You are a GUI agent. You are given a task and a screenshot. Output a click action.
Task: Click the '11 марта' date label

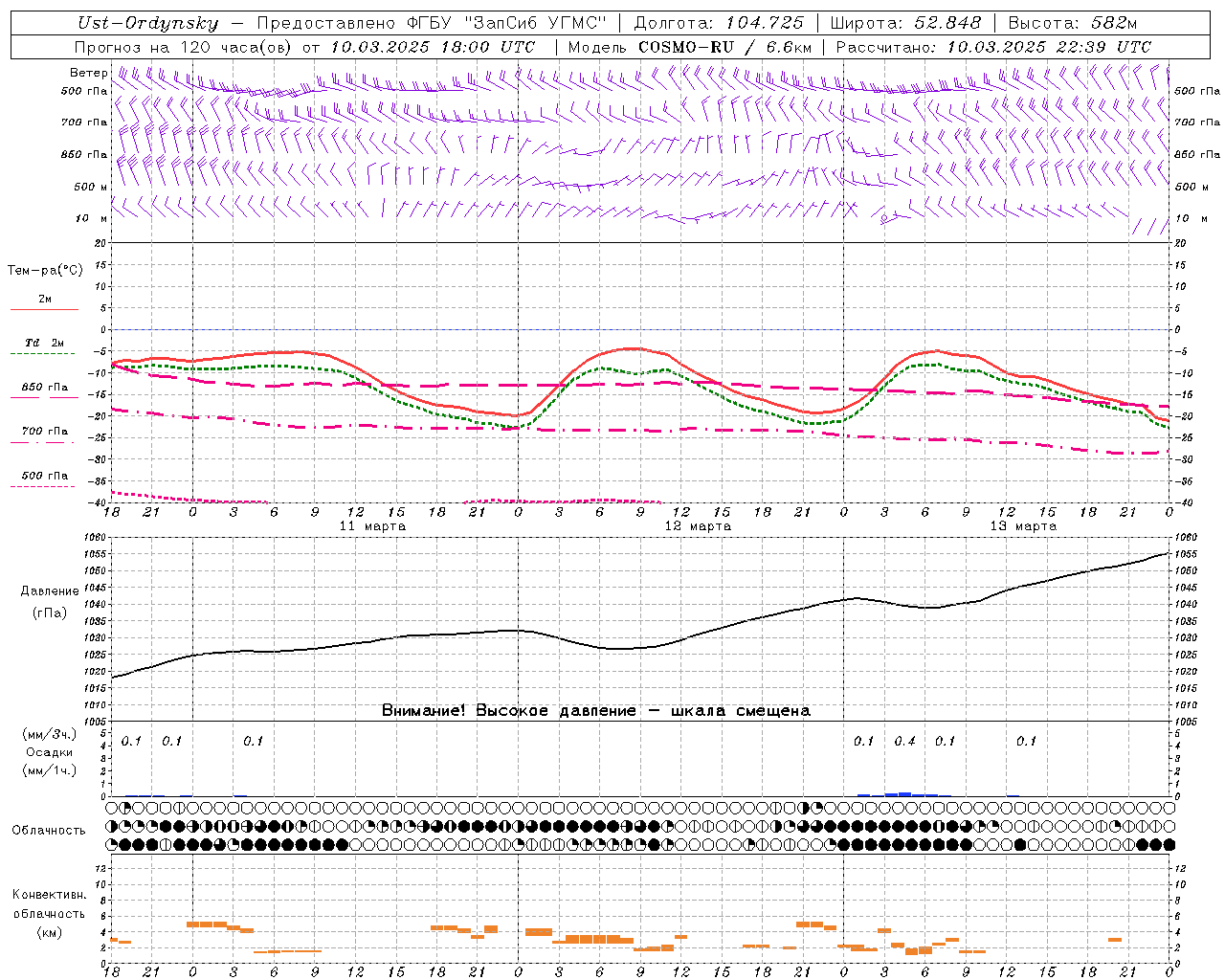(x=372, y=526)
